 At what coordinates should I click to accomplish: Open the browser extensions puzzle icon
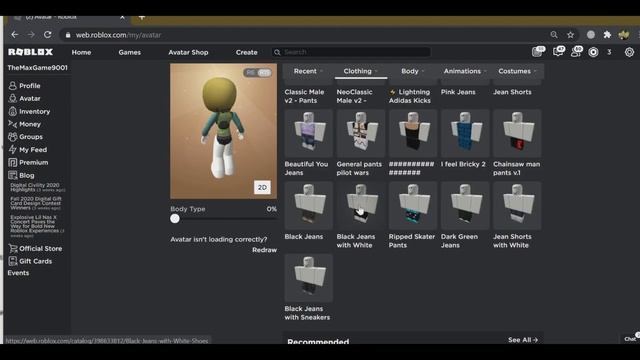coord(607,35)
